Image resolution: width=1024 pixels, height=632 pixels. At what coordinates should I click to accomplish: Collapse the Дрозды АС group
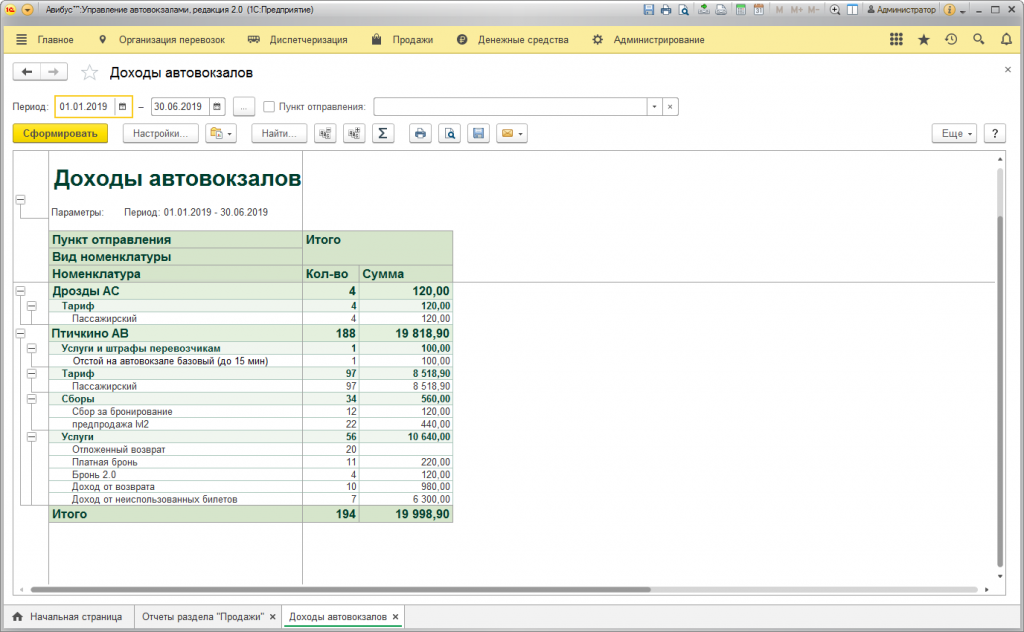click(x=20, y=291)
